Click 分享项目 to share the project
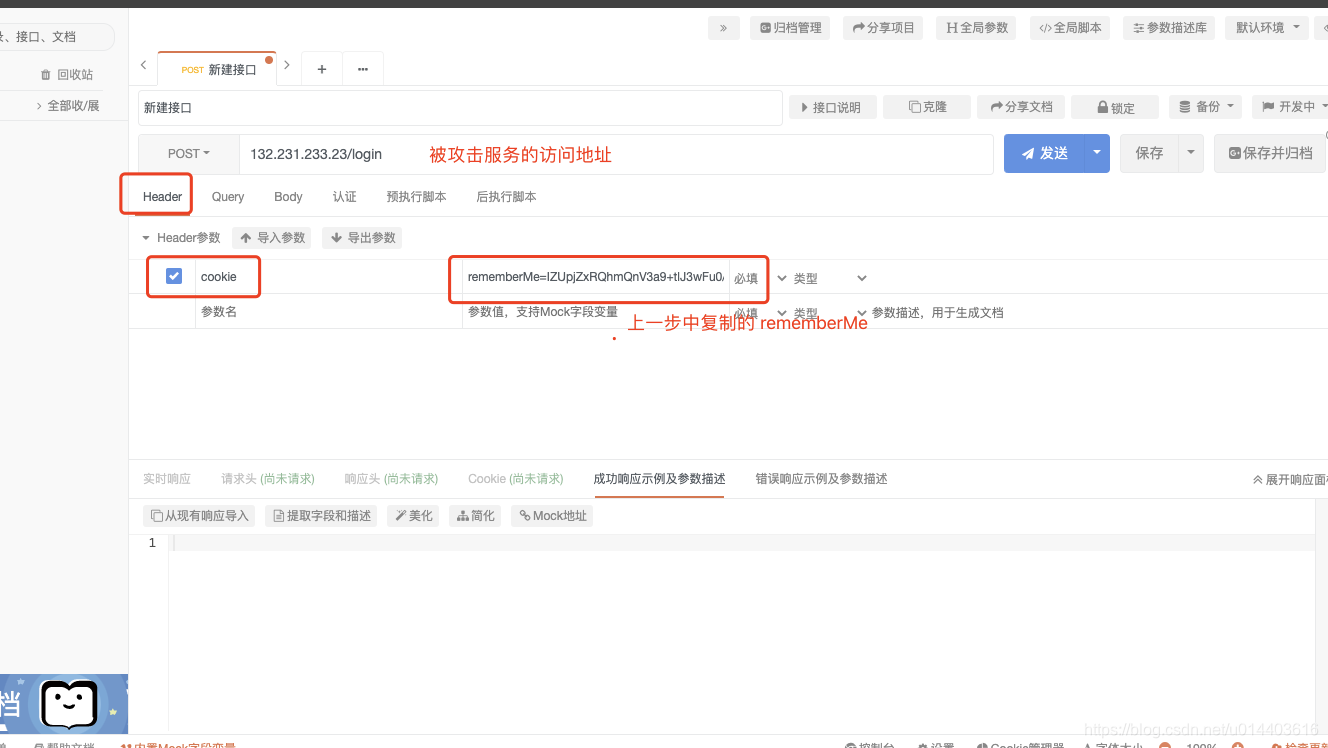This screenshot has width=1328, height=748. (882, 27)
